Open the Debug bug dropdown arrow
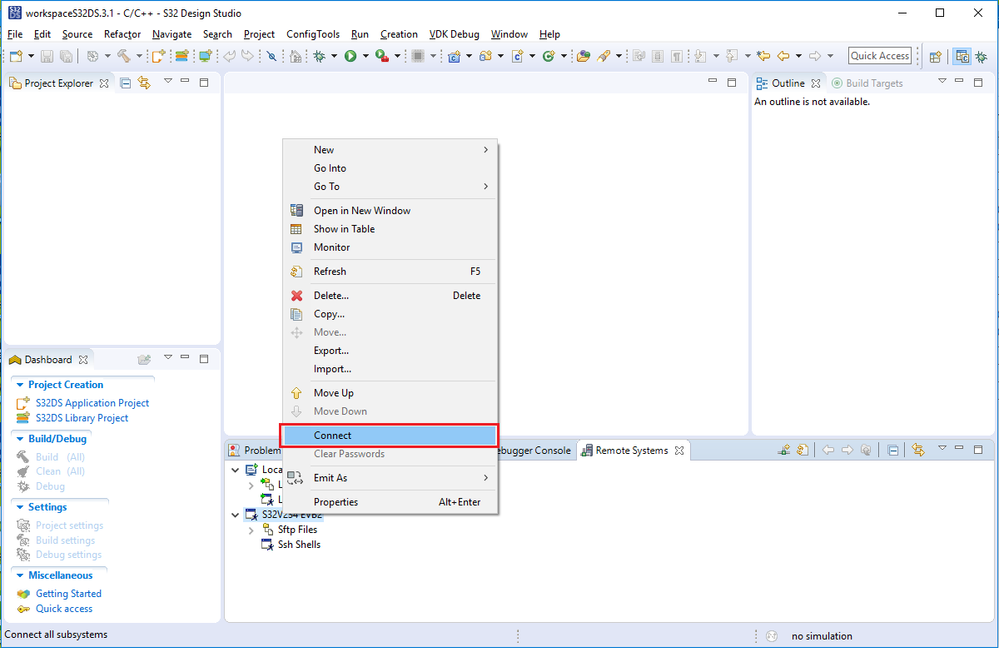Image resolution: width=999 pixels, height=648 pixels. click(x=334, y=56)
